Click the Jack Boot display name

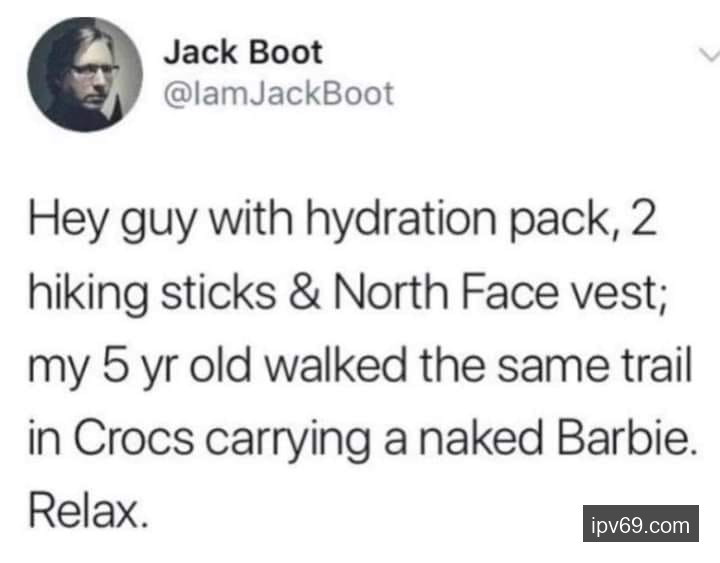pyautogui.click(x=243, y=52)
